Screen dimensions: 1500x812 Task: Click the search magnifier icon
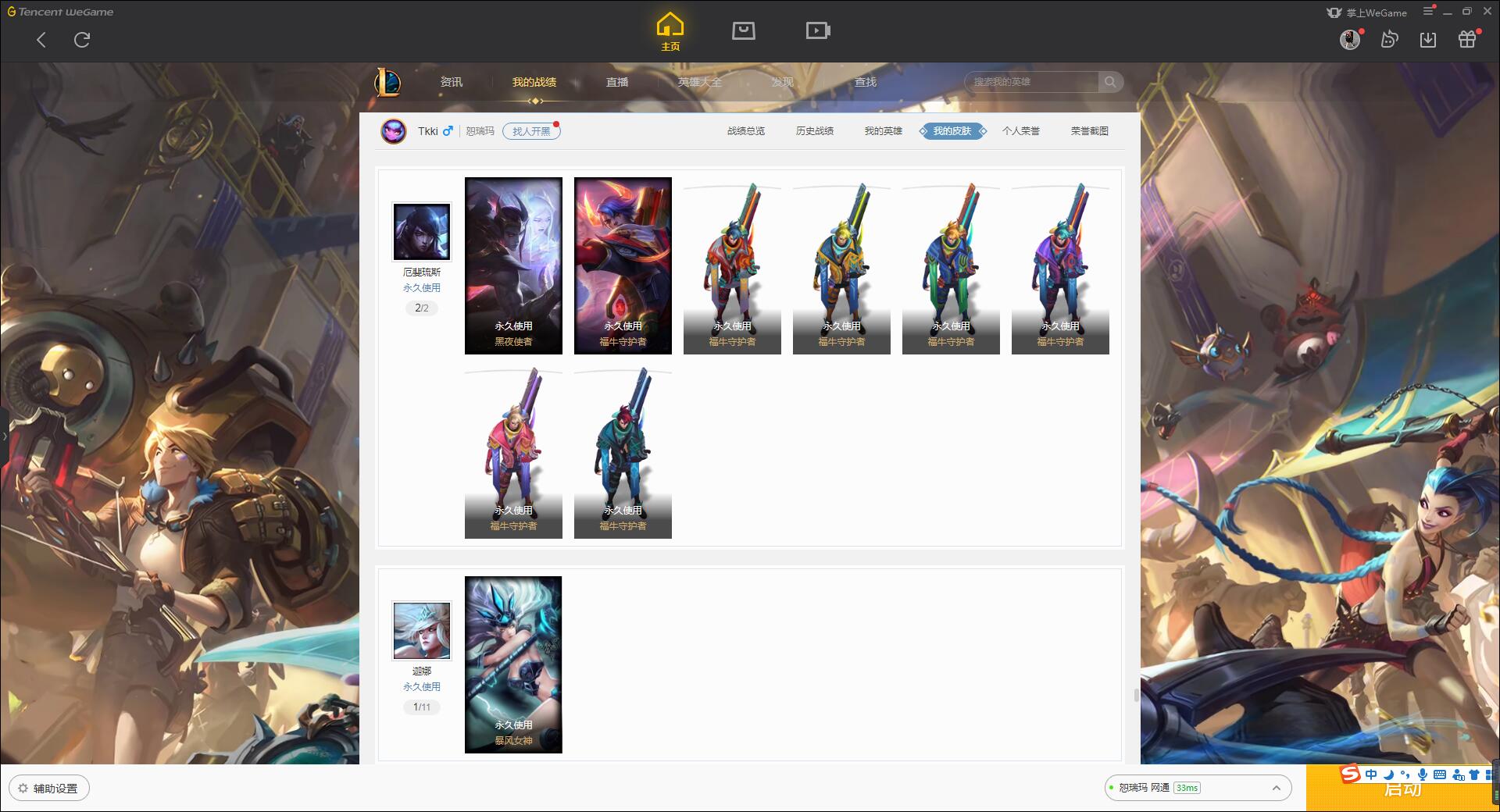click(1110, 82)
